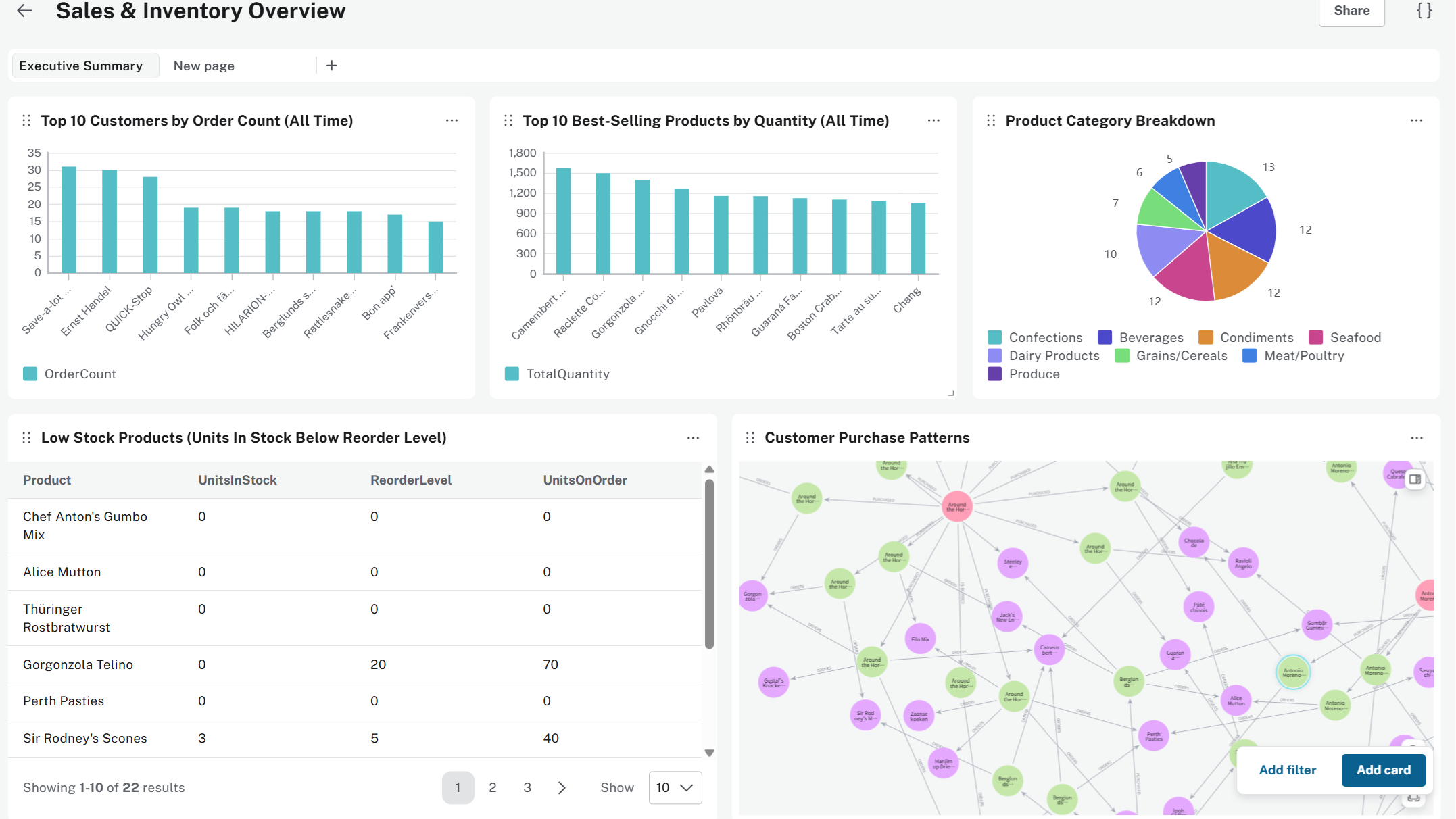Grab Low Stock Products card drag handle
The width and height of the screenshot is (1456, 819).
point(26,438)
